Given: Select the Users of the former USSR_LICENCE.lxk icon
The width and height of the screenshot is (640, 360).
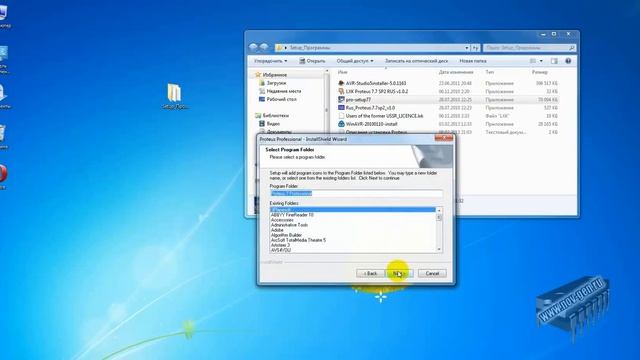Looking at the screenshot, I should point(341,116).
